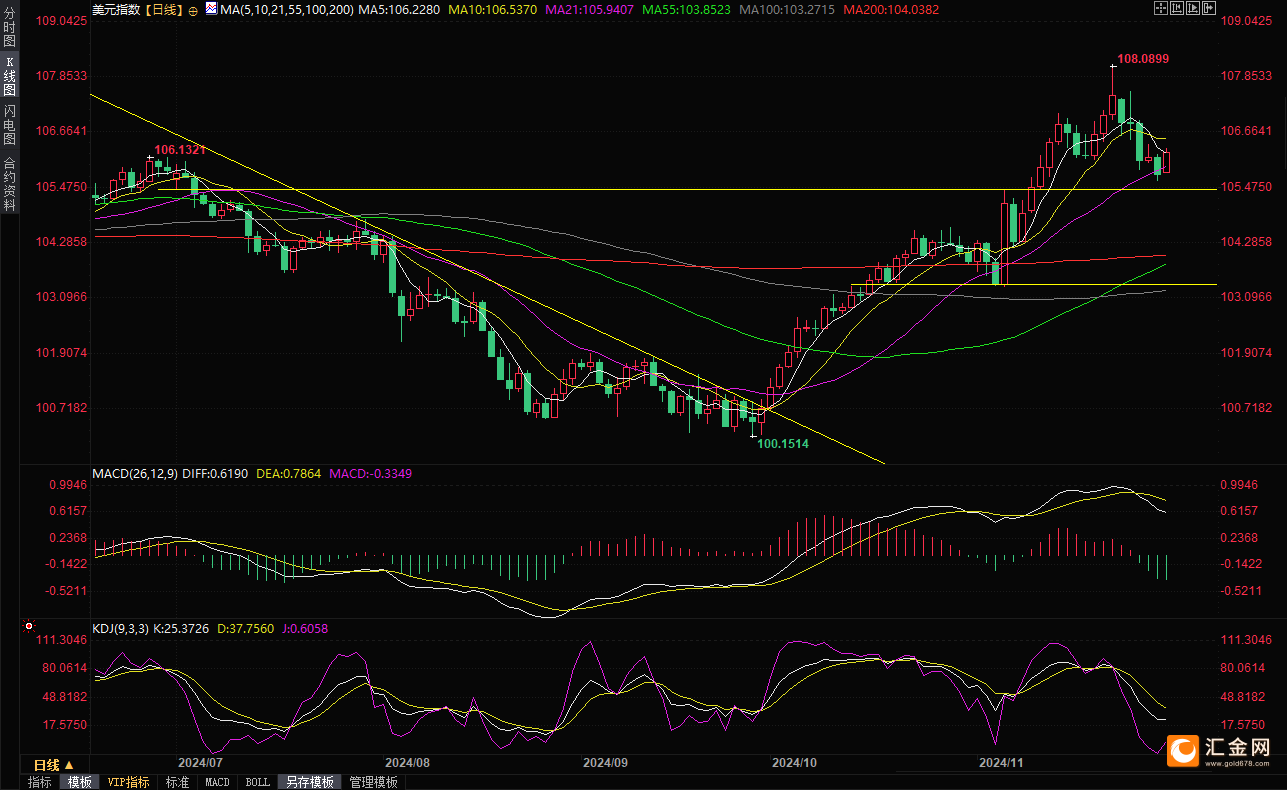1287x790 pixels.
Task: Choose the 标准 template
Action: (178, 782)
